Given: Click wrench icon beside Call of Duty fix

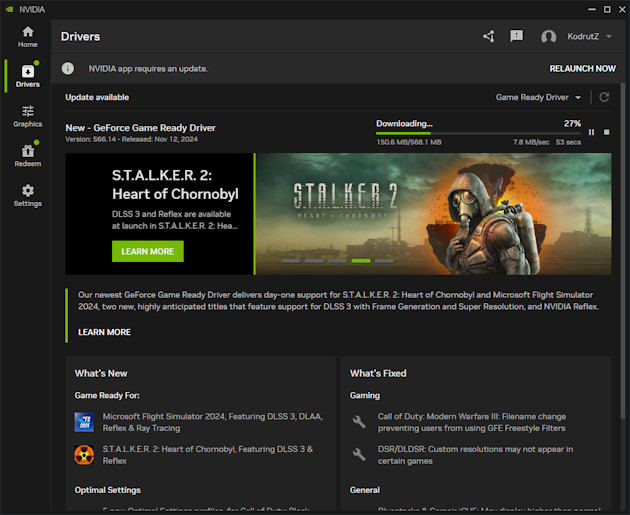Looking at the screenshot, I should (x=359, y=422).
